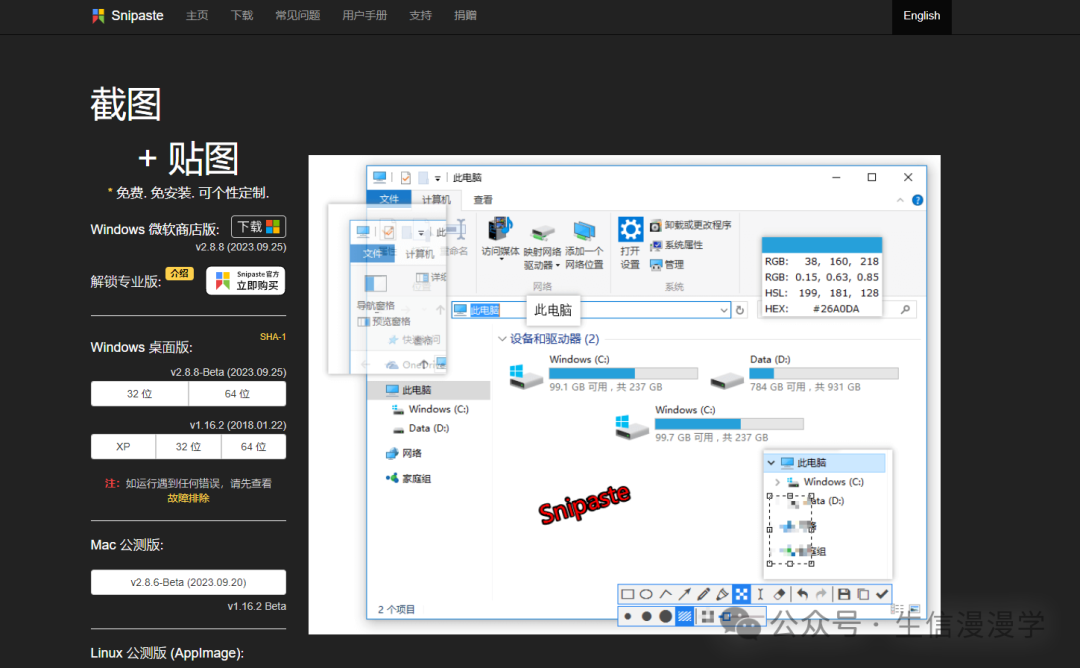Switch to the 查看 ribbon tab
1080x668 pixels.
483,200
